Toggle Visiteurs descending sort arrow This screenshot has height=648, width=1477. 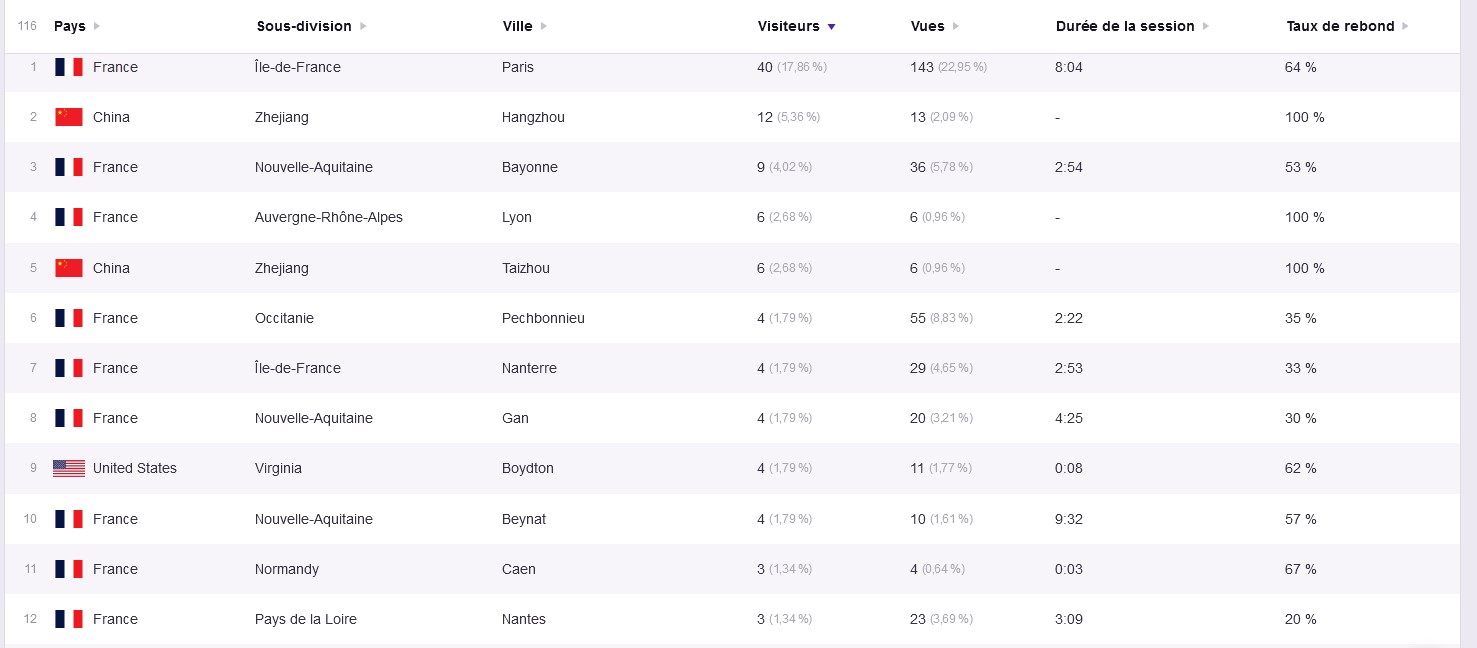coord(832,27)
